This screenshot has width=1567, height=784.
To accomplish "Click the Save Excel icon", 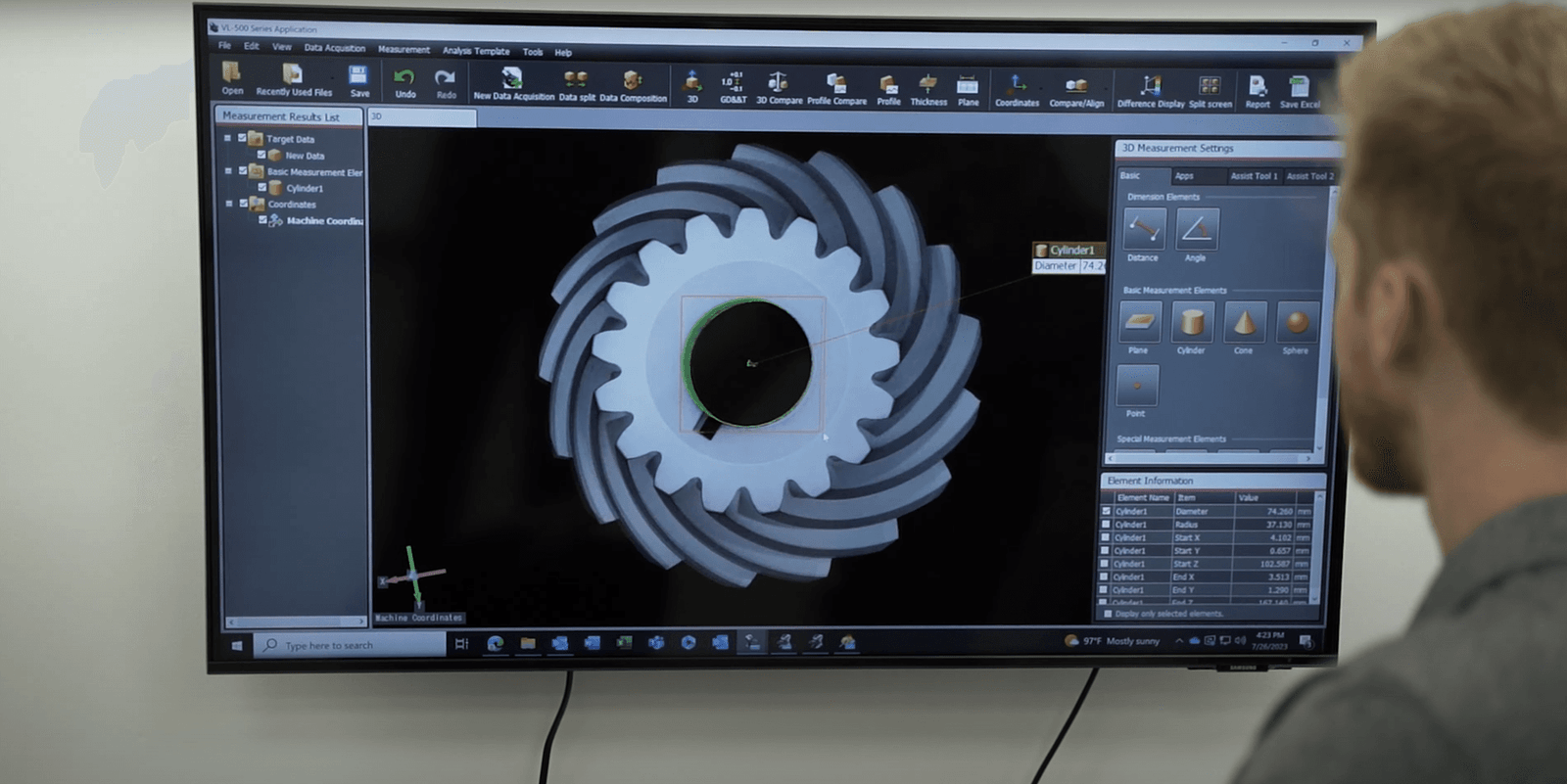I will 1299,90.
